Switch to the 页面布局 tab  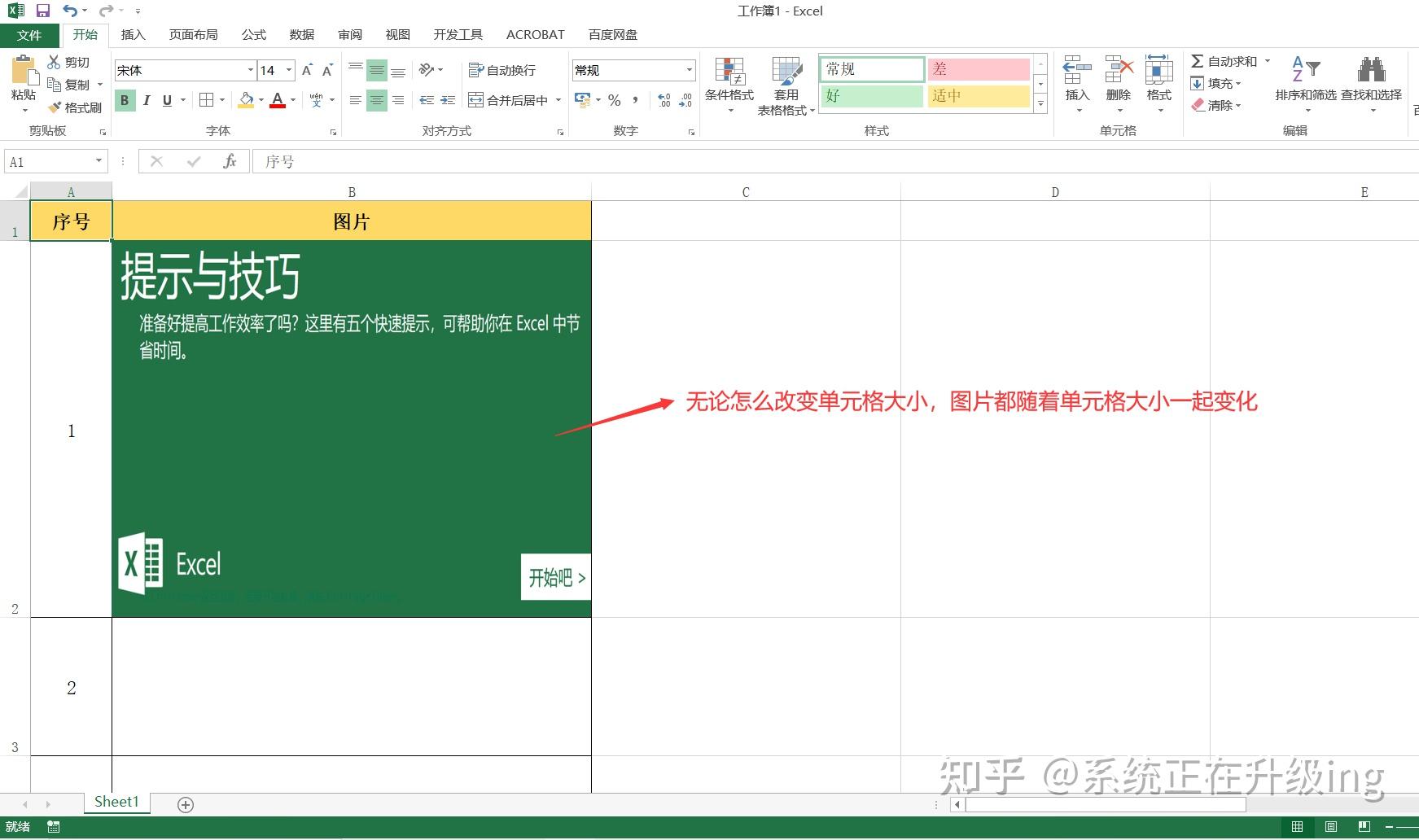(x=194, y=34)
